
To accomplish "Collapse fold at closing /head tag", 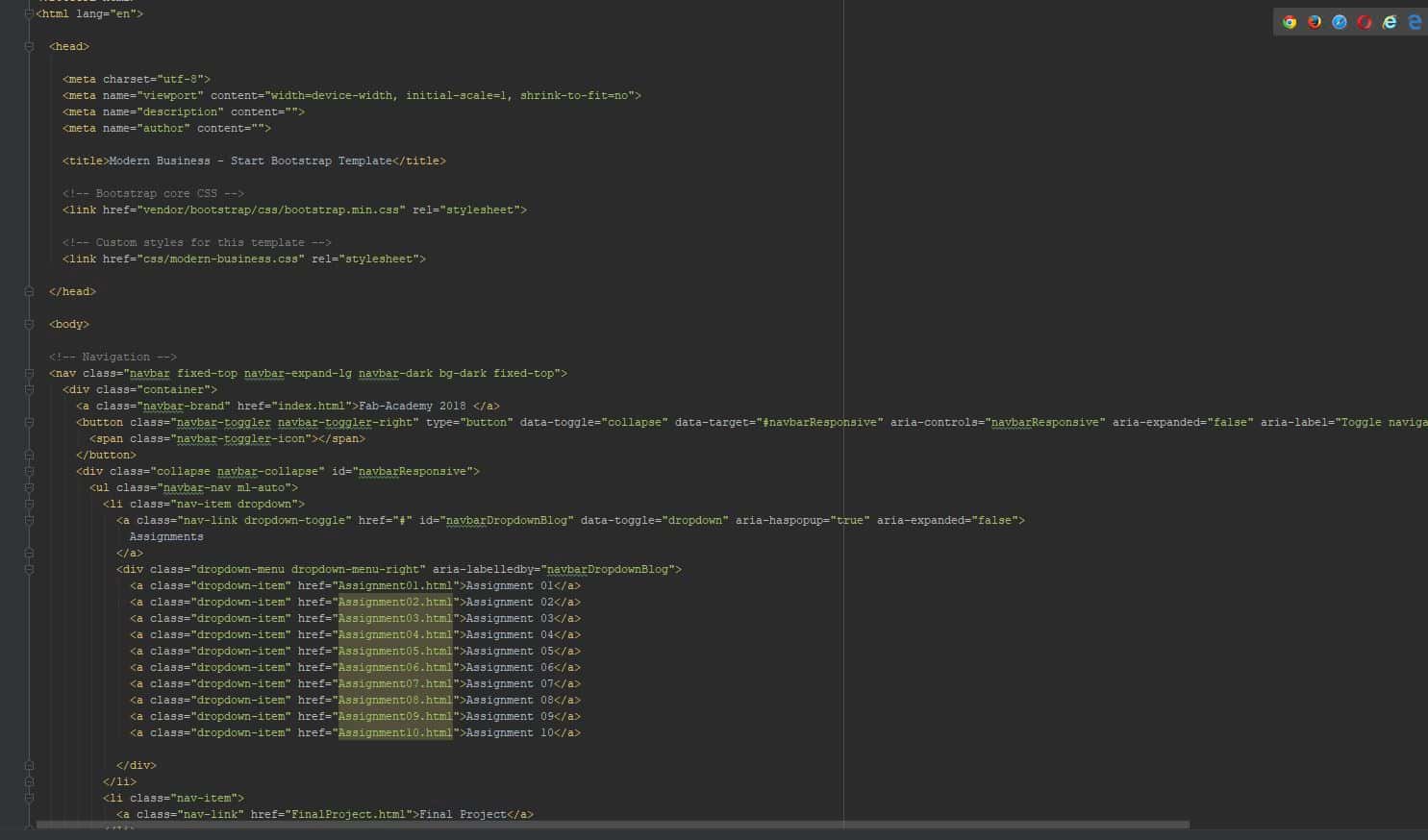I will click(x=29, y=291).
